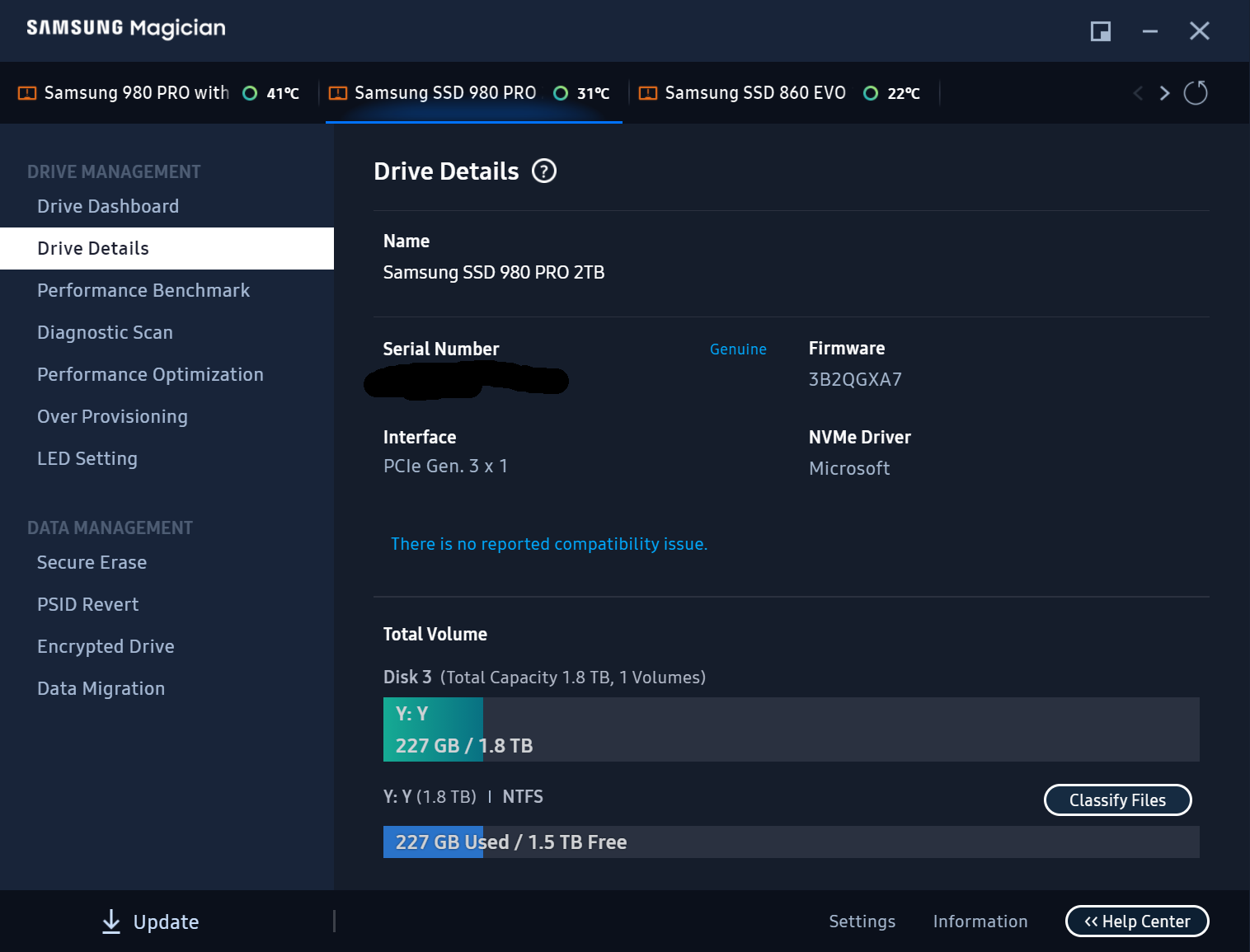The width and height of the screenshot is (1250, 952).
Task: Show previous drives with left arrow
Action: (1138, 93)
